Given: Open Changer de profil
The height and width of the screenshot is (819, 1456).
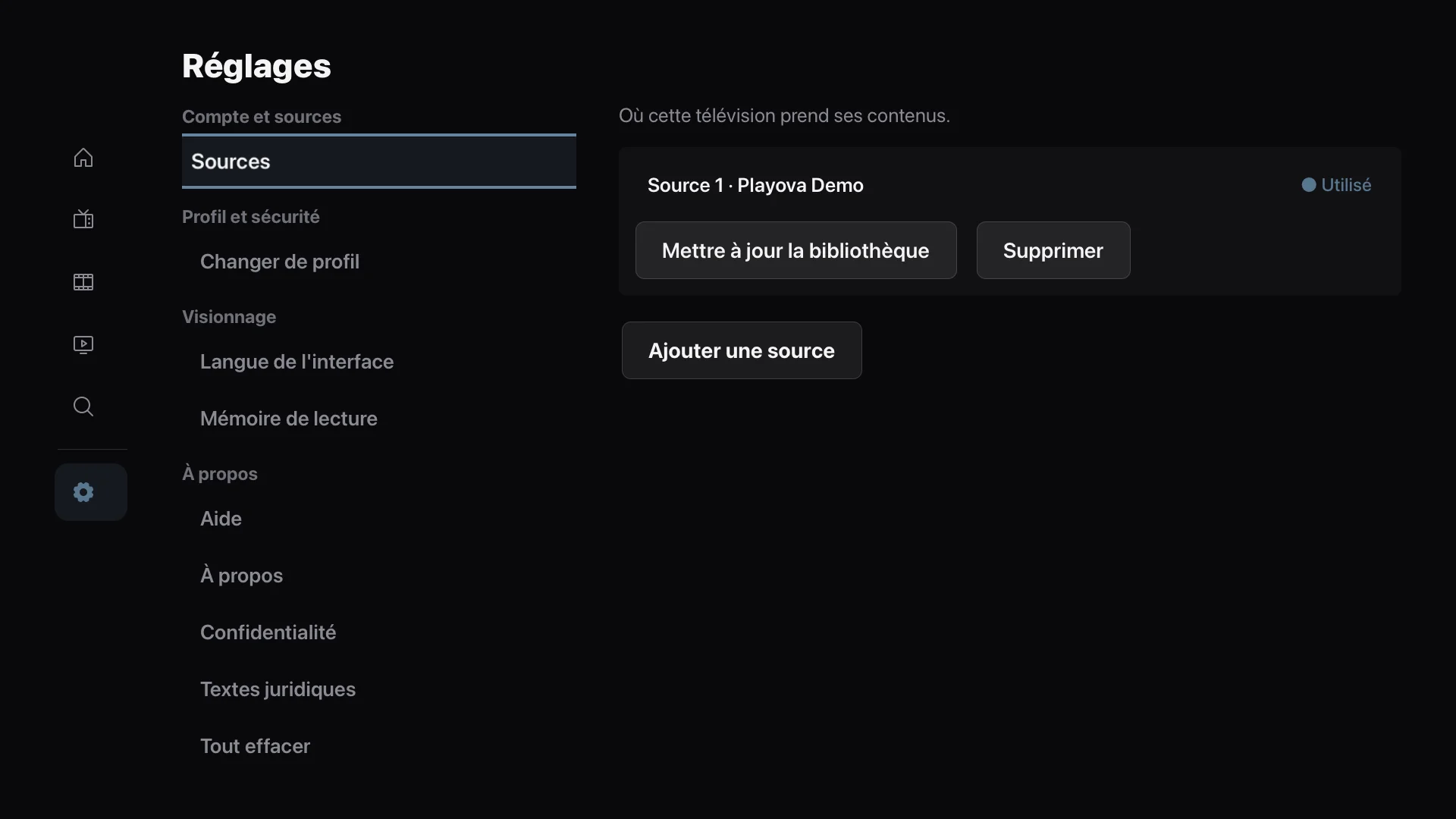Looking at the screenshot, I should click(379, 262).
